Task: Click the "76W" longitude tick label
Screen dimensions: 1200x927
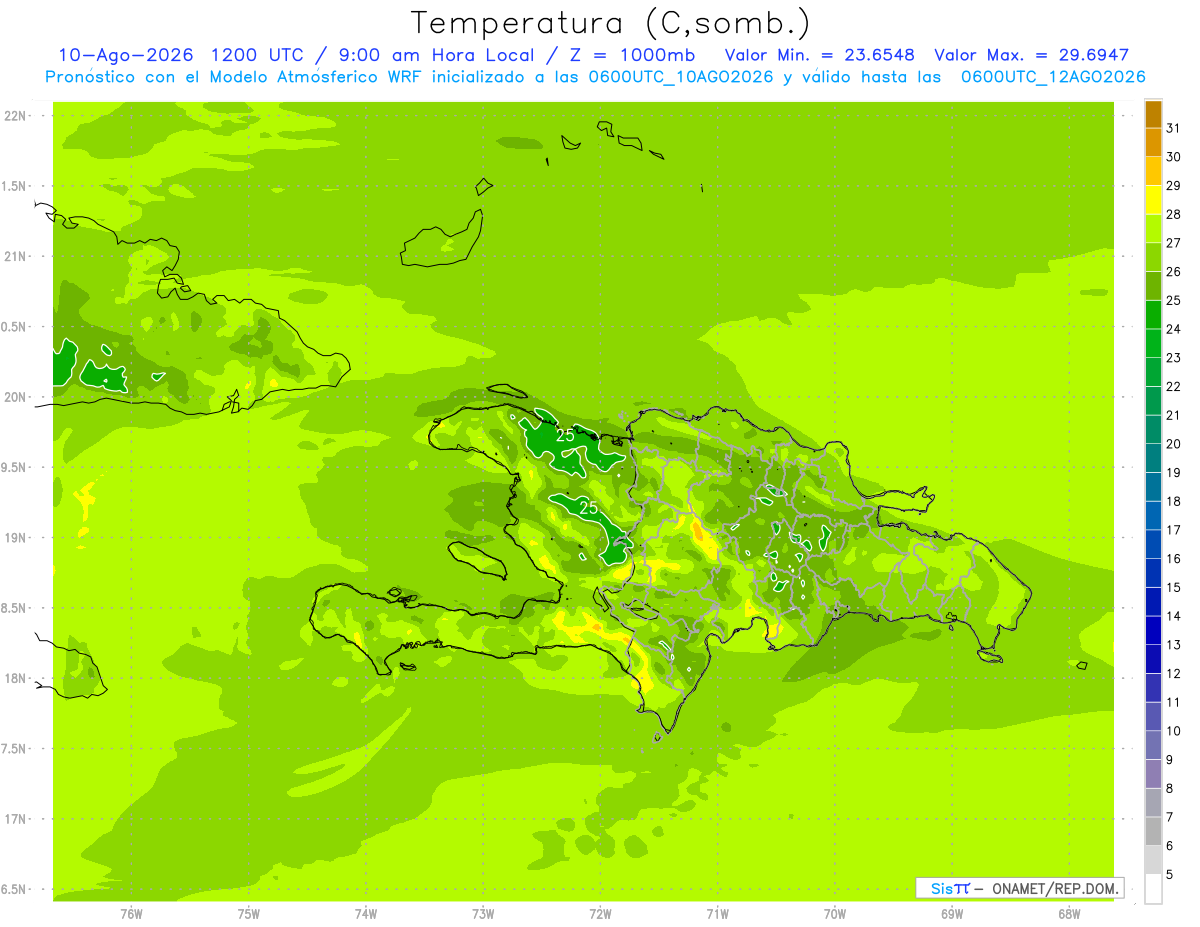Action: pos(131,914)
